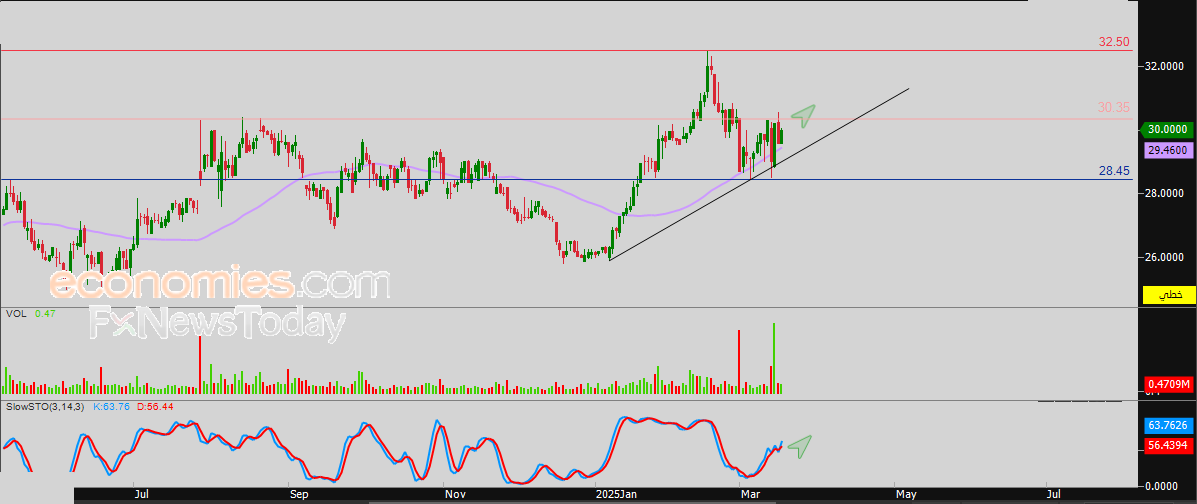Click the Sep date label on time axis

(x=298, y=496)
